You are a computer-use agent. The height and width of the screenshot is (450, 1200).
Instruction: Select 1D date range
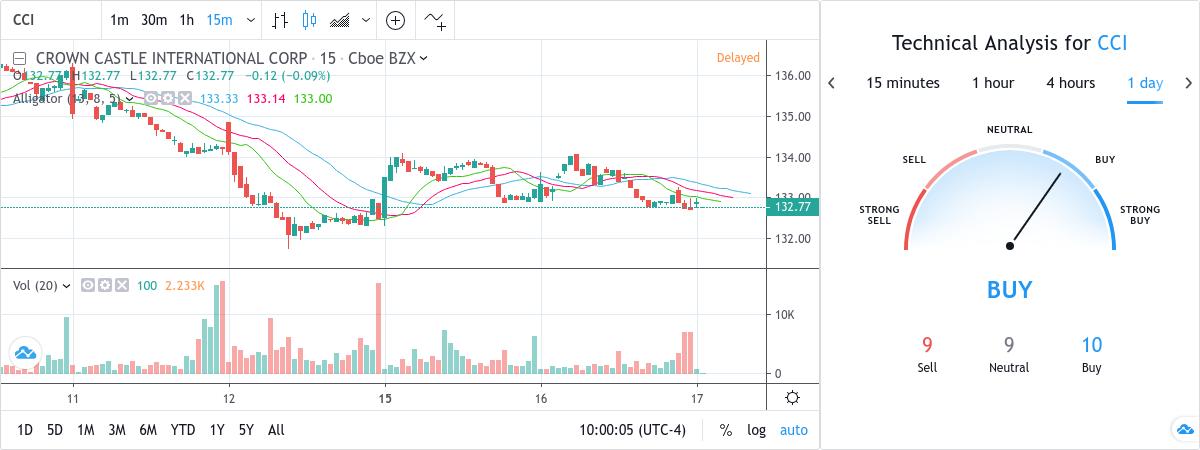point(25,430)
